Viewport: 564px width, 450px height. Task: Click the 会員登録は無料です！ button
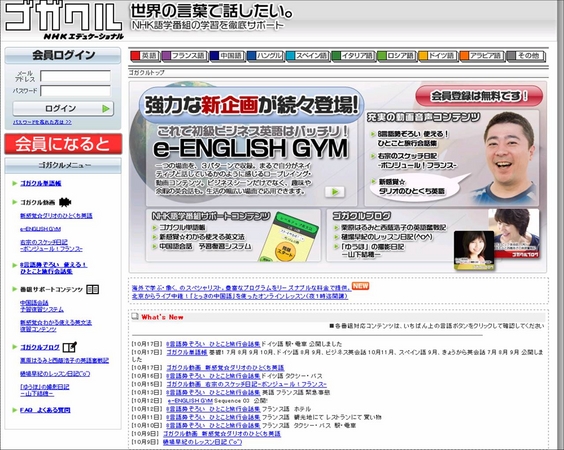pos(479,96)
